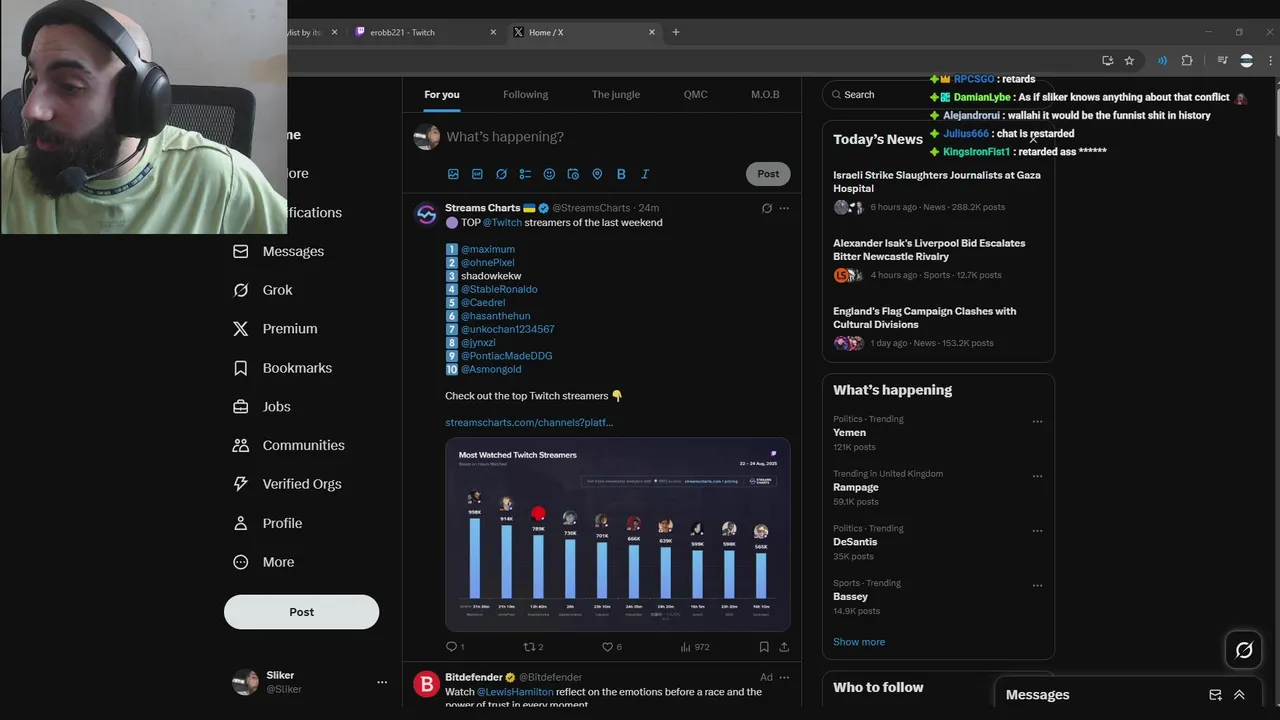The image size is (1280, 720).
Task: Open Israeli Strike news story
Action: pos(938,191)
